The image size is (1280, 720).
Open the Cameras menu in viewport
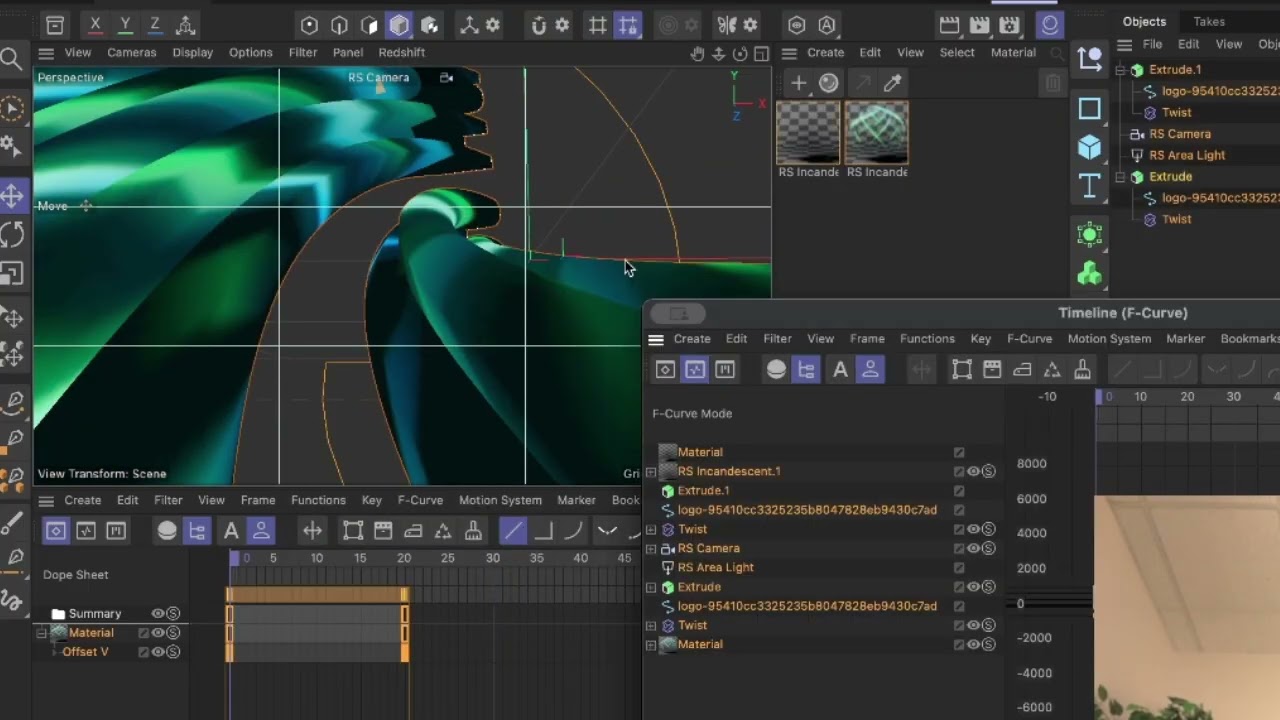coord(132,53)
